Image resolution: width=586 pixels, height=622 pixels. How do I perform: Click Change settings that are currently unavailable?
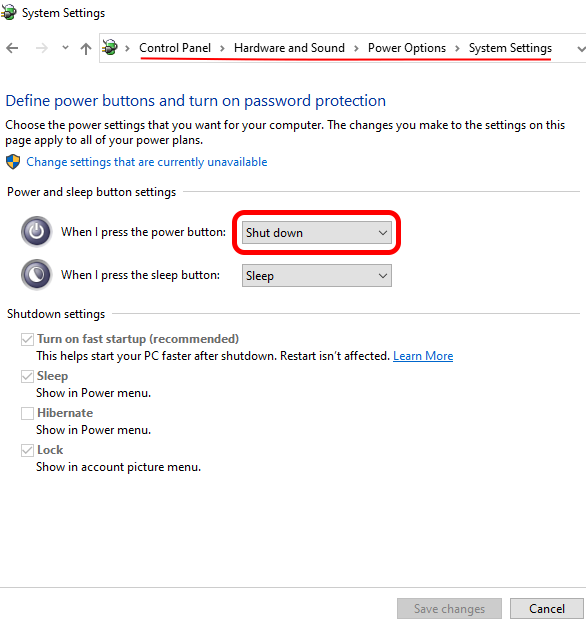(147, 162)
